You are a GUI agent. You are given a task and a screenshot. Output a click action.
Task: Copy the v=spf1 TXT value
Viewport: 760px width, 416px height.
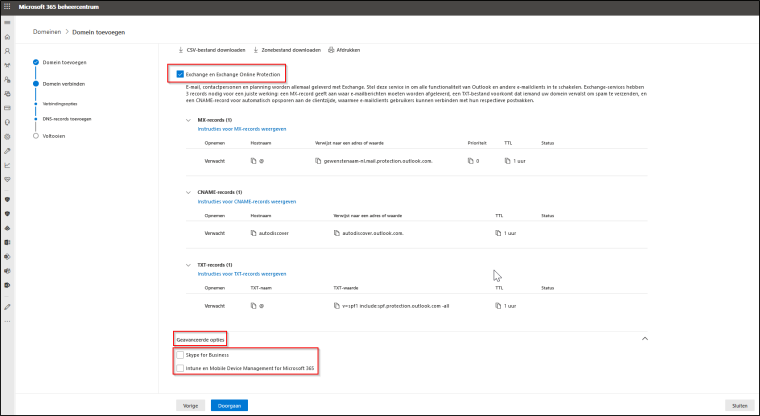(x=336, y=306)
